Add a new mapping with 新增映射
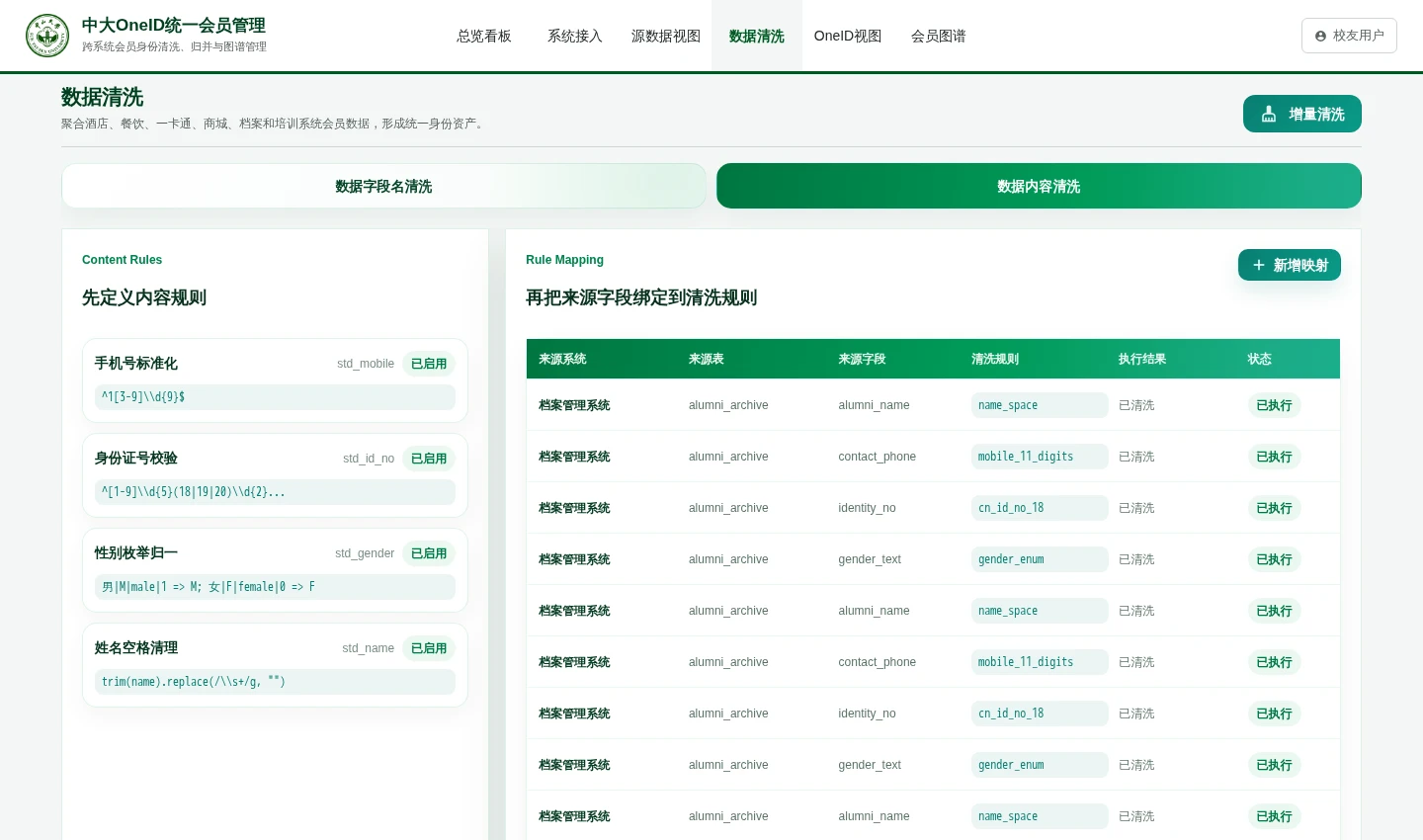The image size is (1423, 840). [1290, 265]
